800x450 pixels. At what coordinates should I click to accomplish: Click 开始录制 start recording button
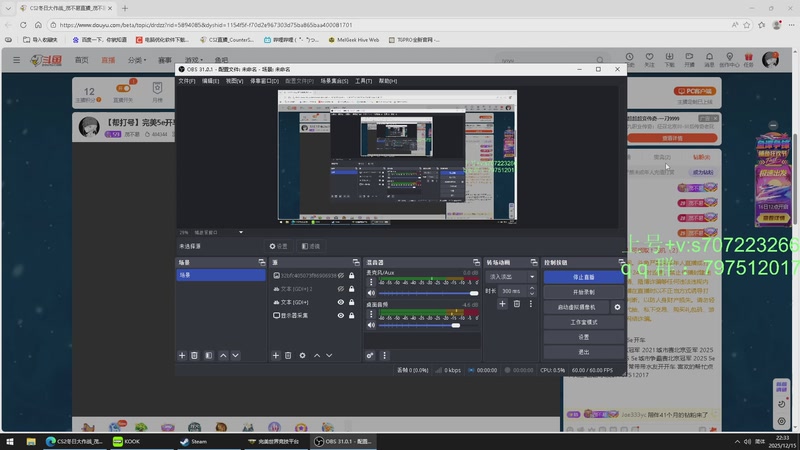coord(584,292)
